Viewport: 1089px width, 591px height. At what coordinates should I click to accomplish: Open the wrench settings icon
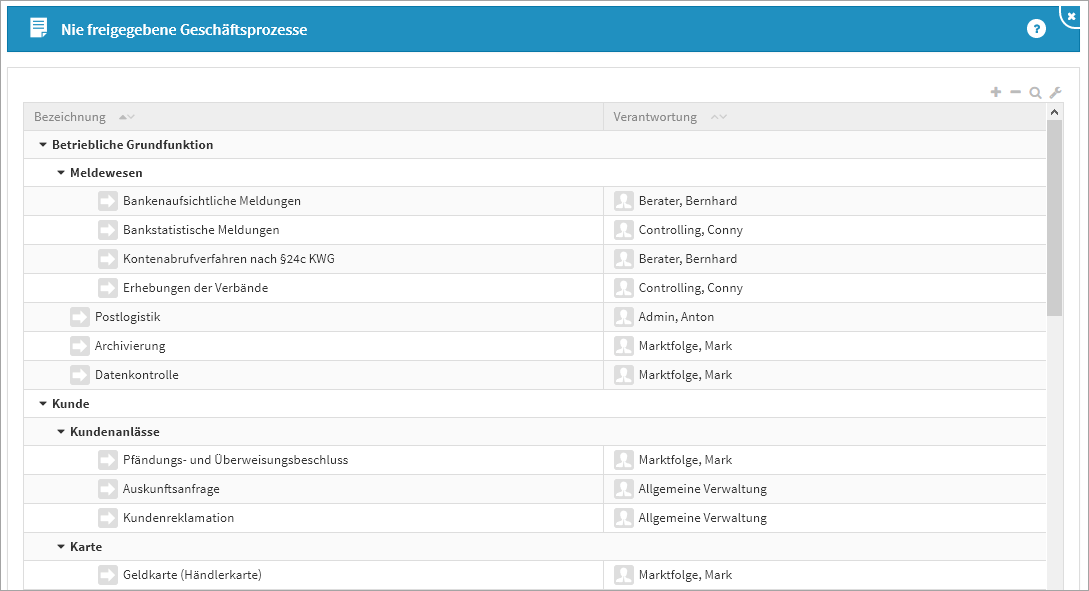click(1055, 92)
